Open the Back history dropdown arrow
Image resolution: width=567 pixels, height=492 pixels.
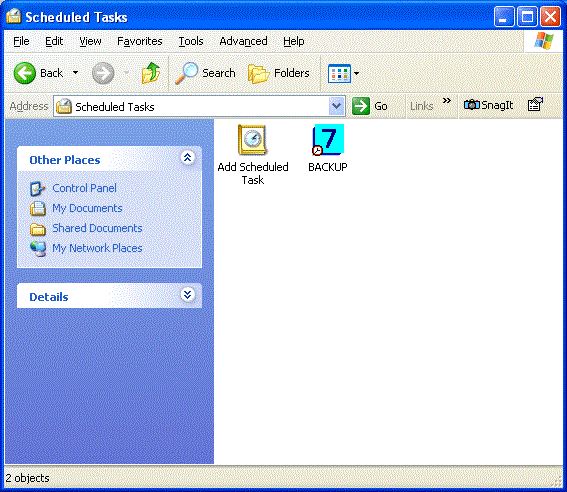pos(75,73)
